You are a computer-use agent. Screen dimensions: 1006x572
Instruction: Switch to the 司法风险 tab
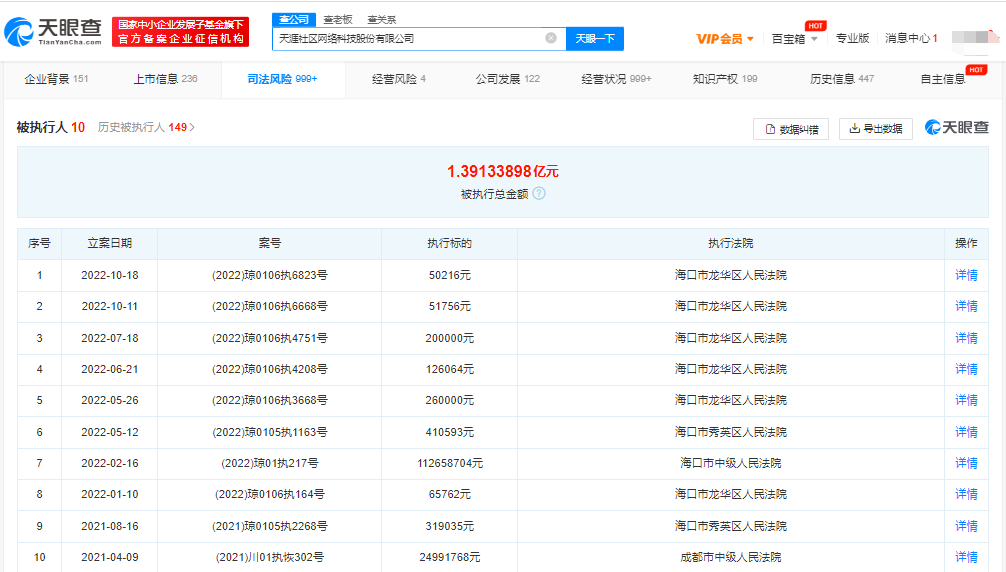coord(281,79)
